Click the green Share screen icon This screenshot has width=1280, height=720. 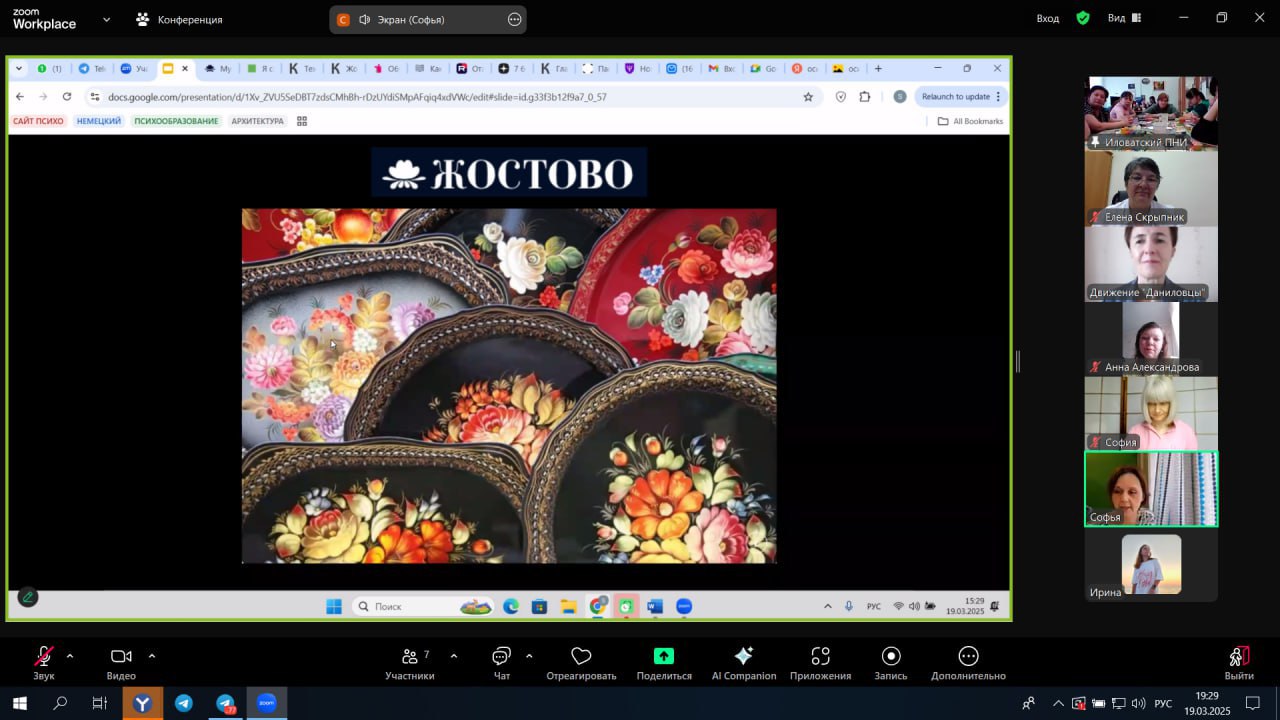(664, 657)
